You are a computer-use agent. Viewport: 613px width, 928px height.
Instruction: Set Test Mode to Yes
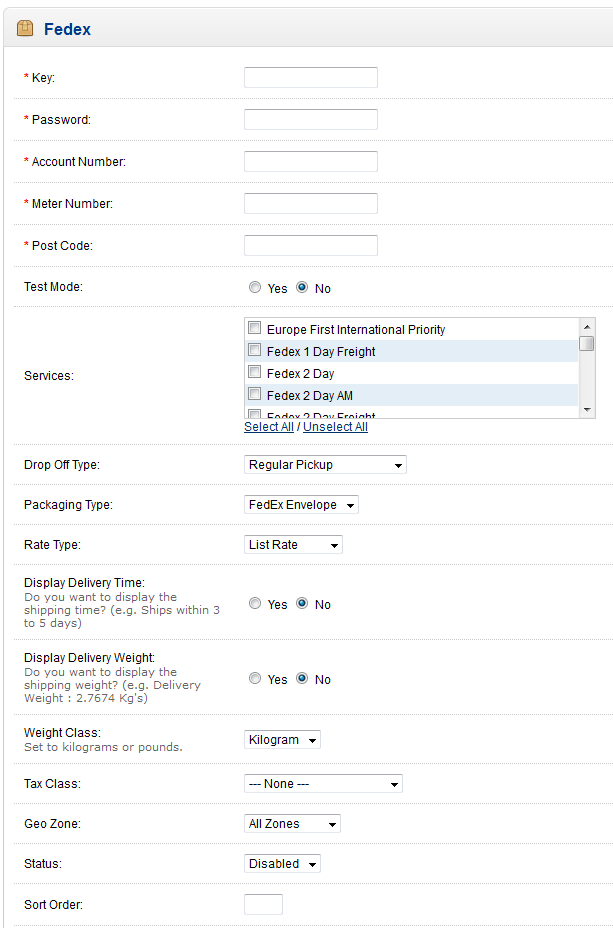click(x=255, y=288)
